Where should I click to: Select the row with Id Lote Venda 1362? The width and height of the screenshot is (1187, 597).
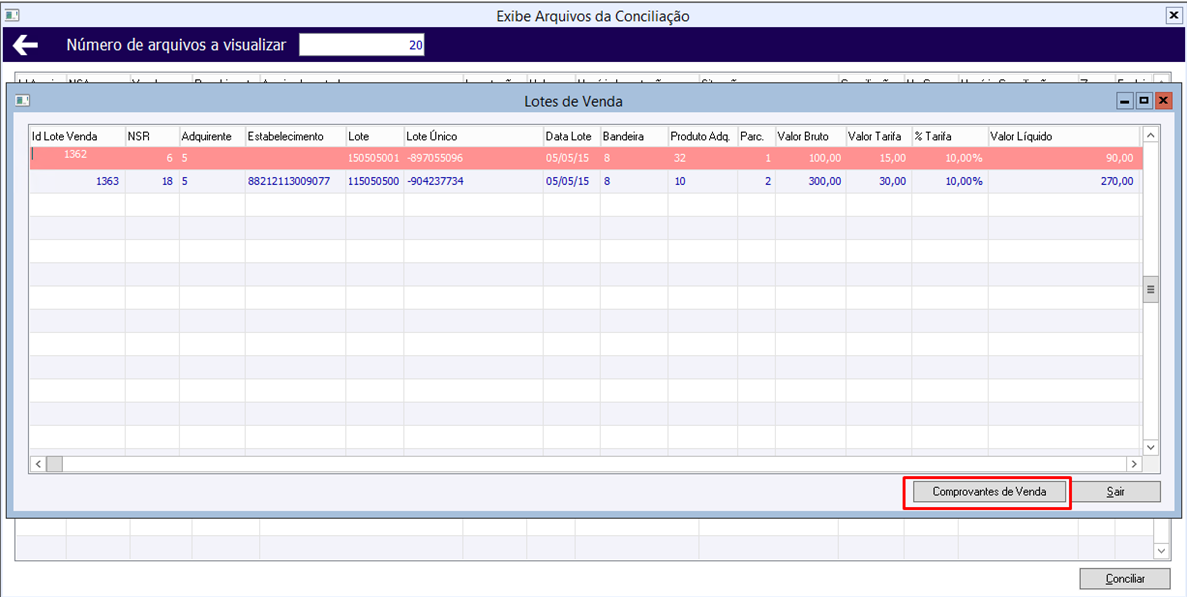click(585, 158)
